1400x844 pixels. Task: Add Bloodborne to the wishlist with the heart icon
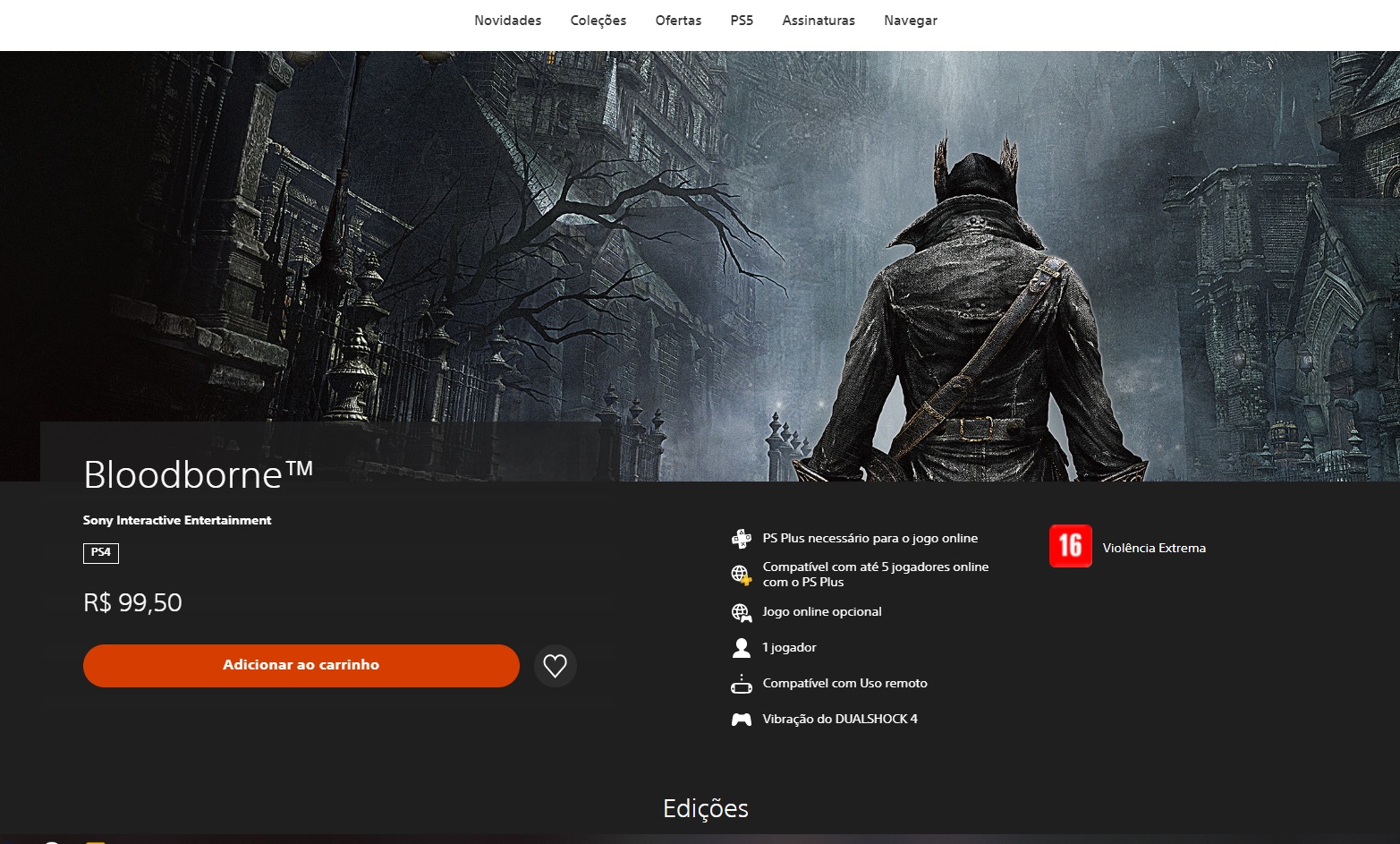[x=555, y=666]
